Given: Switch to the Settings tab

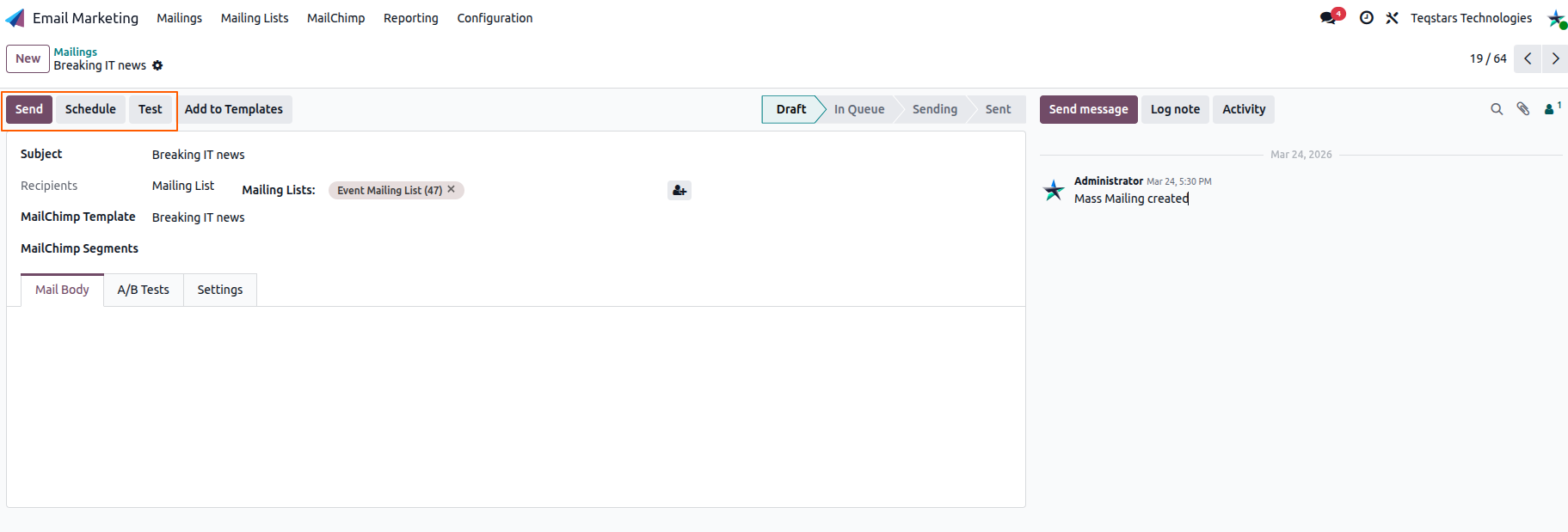Looking at the screenshot, I should (220, 290).
